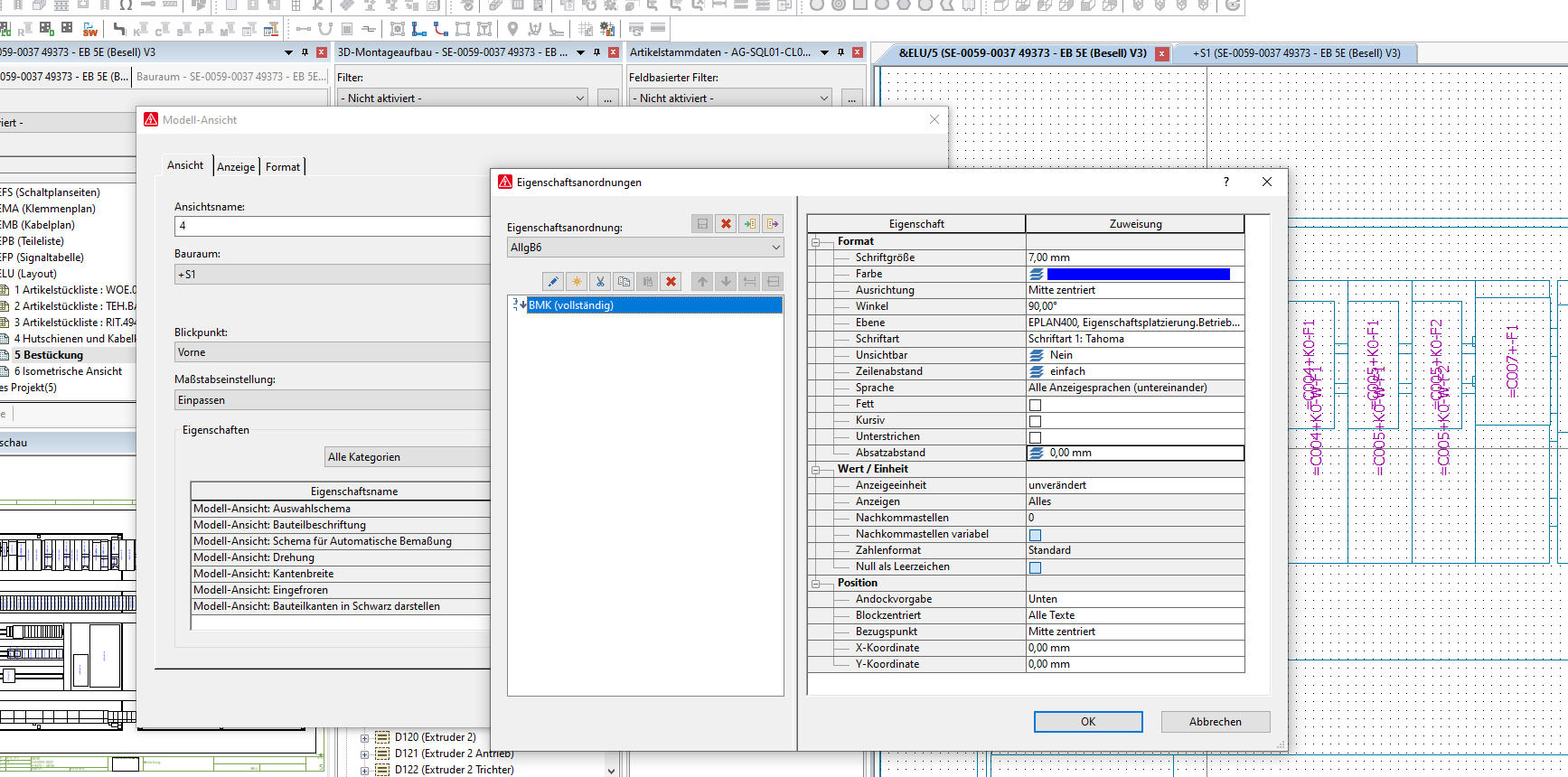Click the scissors cut icon
The height and width of the screenshot is (777, 1568).
tap(600, 282)
